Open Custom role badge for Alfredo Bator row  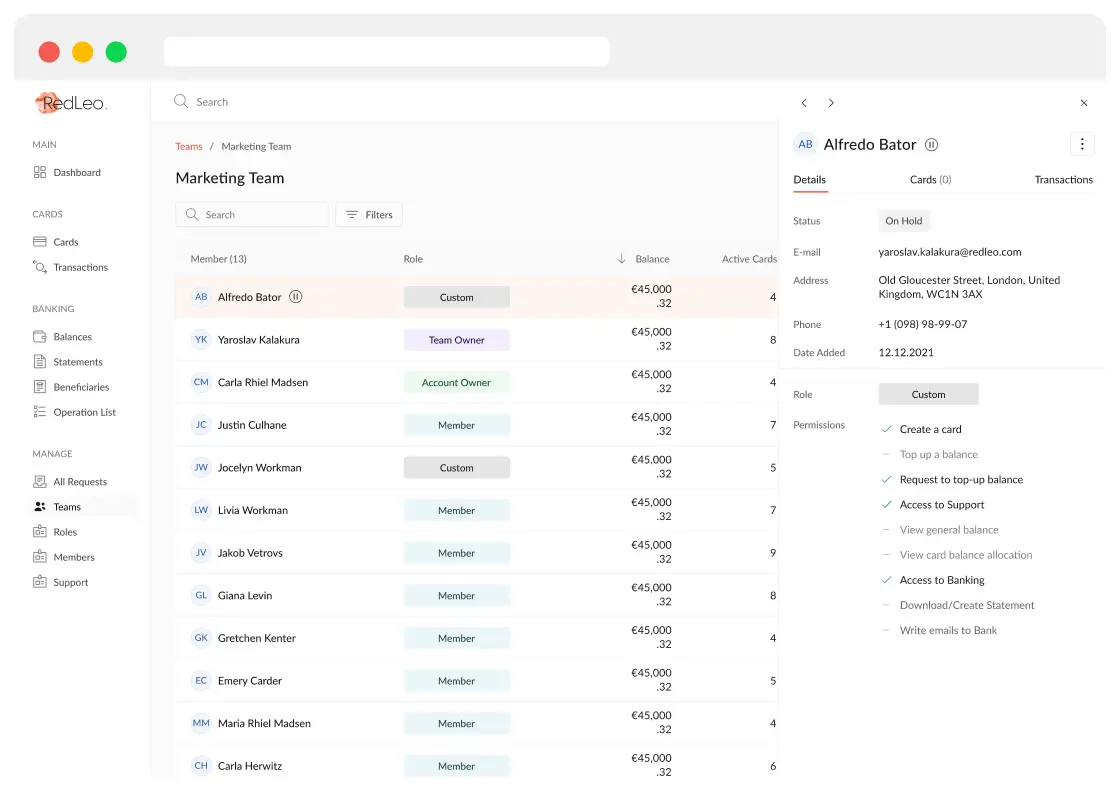pyautogui.click(x=456, y=297)
